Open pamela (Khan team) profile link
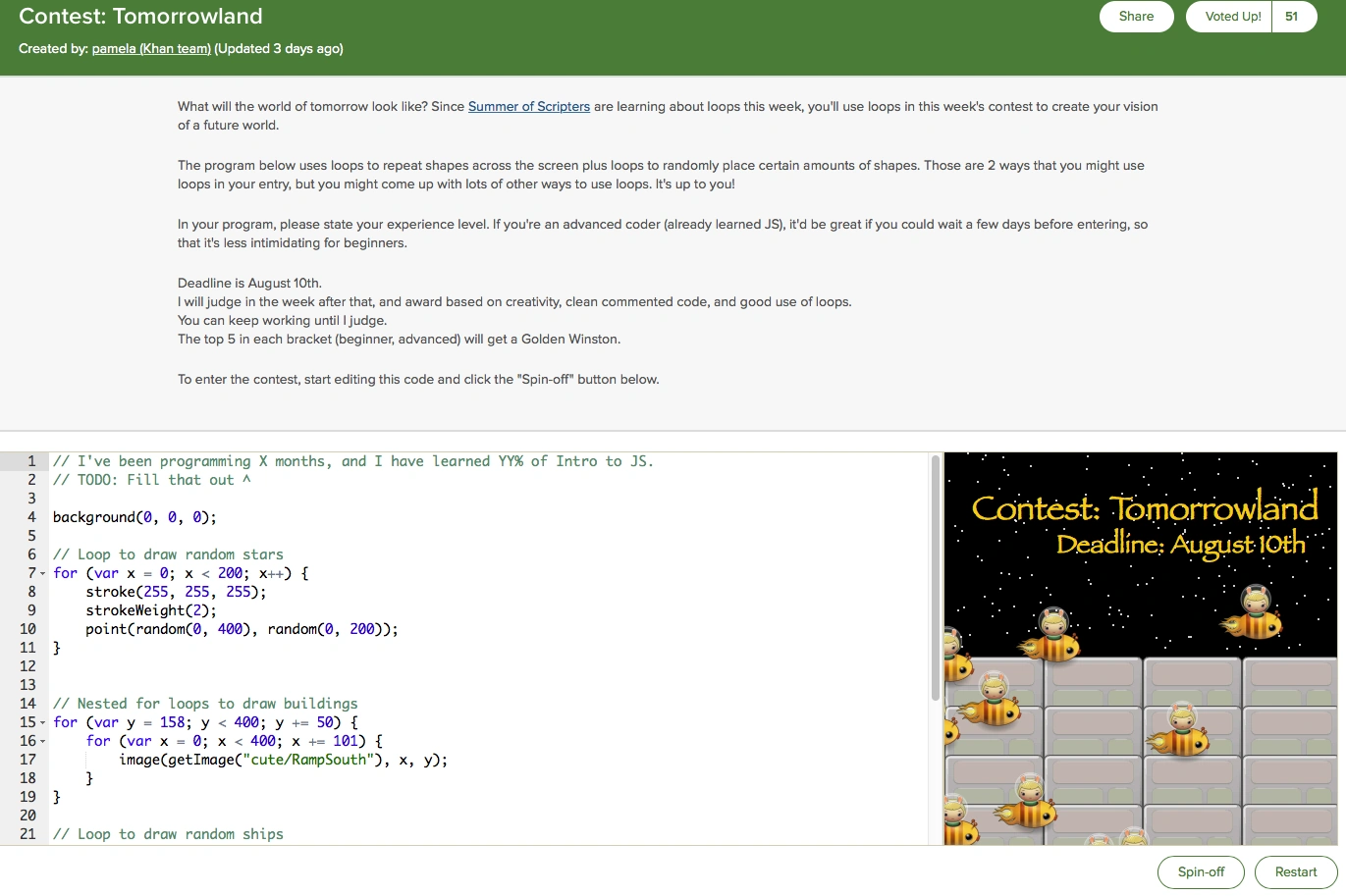This screenshot has width=1346, height=896. 151,49
